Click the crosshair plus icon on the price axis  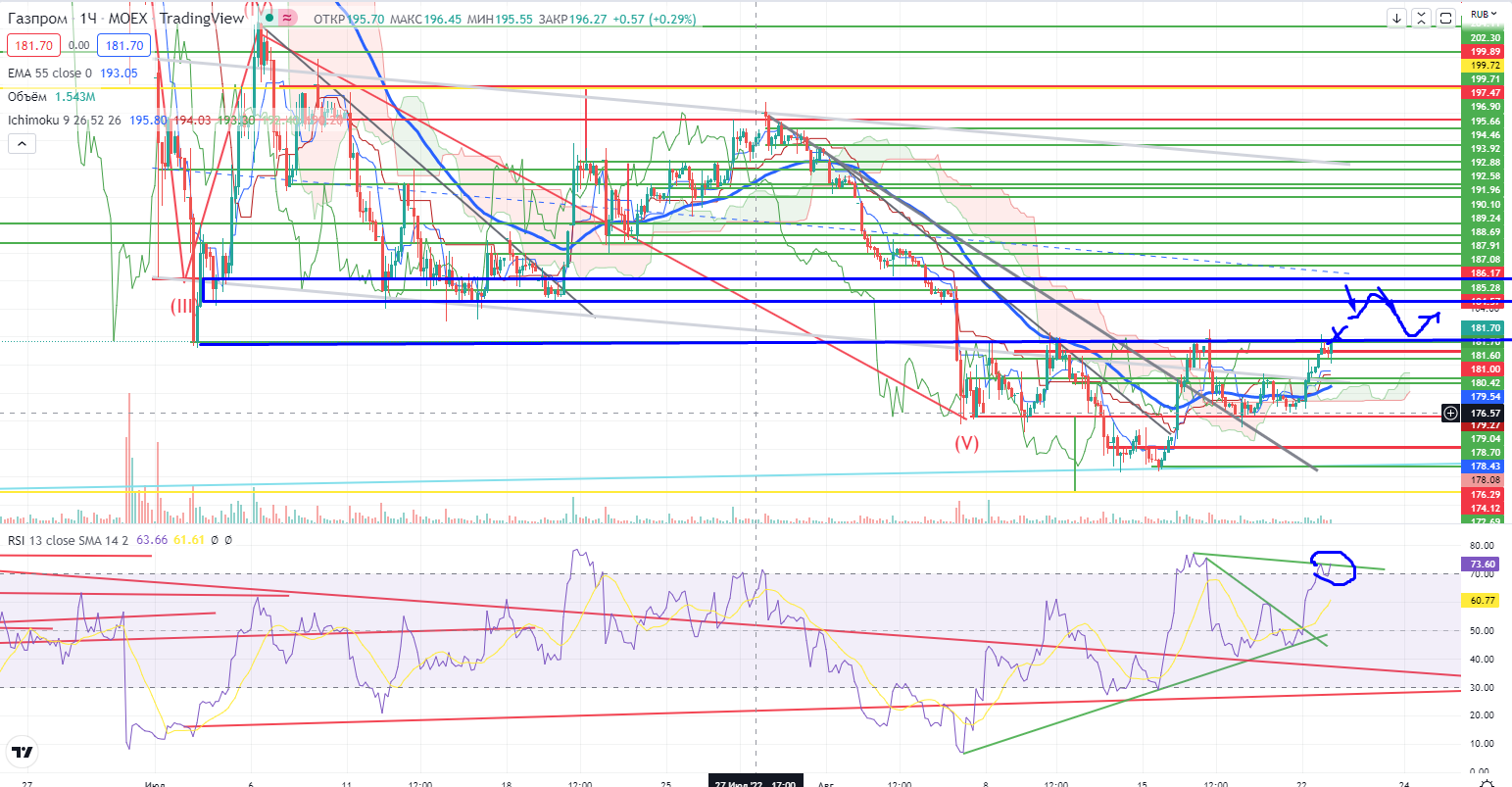tap(1450, 414)
